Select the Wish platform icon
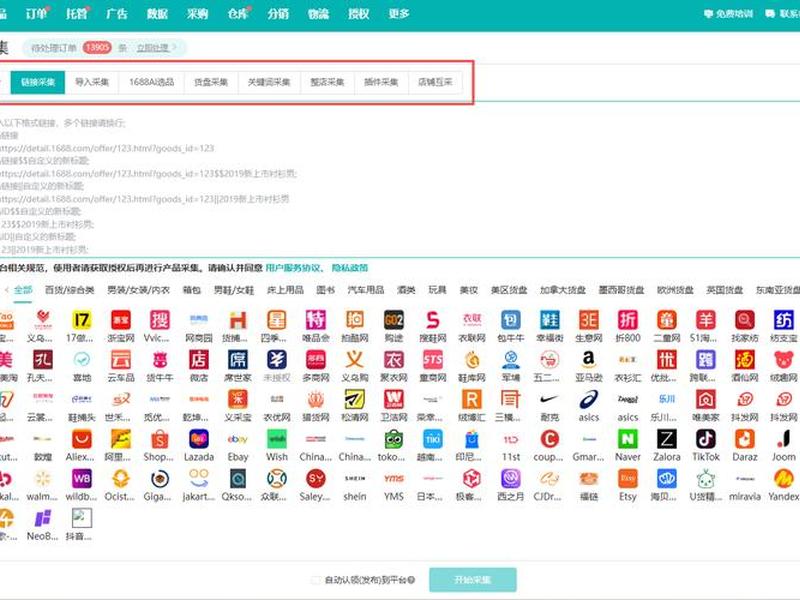The image size is (800, 600). 277,439
